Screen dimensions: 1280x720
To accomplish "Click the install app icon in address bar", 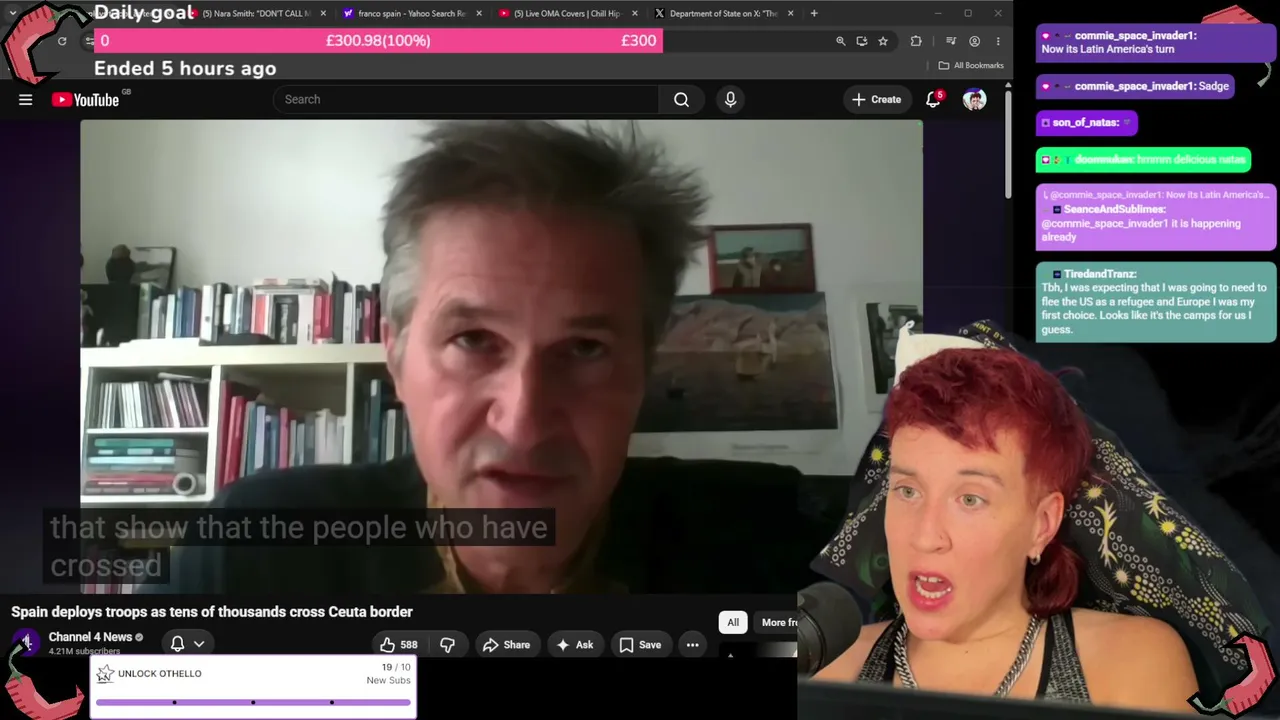I will (861, 41).
